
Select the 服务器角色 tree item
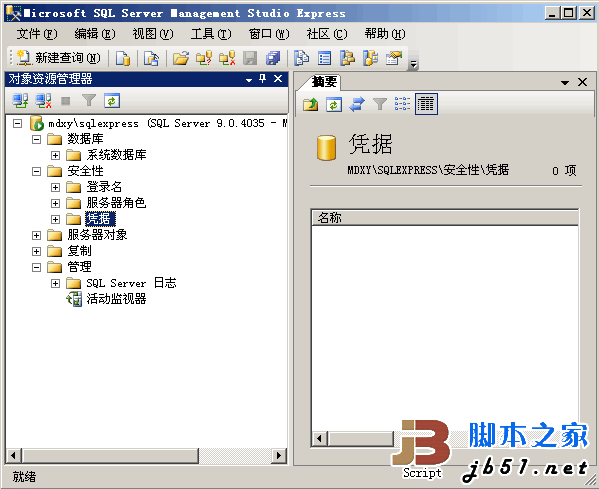116,203
